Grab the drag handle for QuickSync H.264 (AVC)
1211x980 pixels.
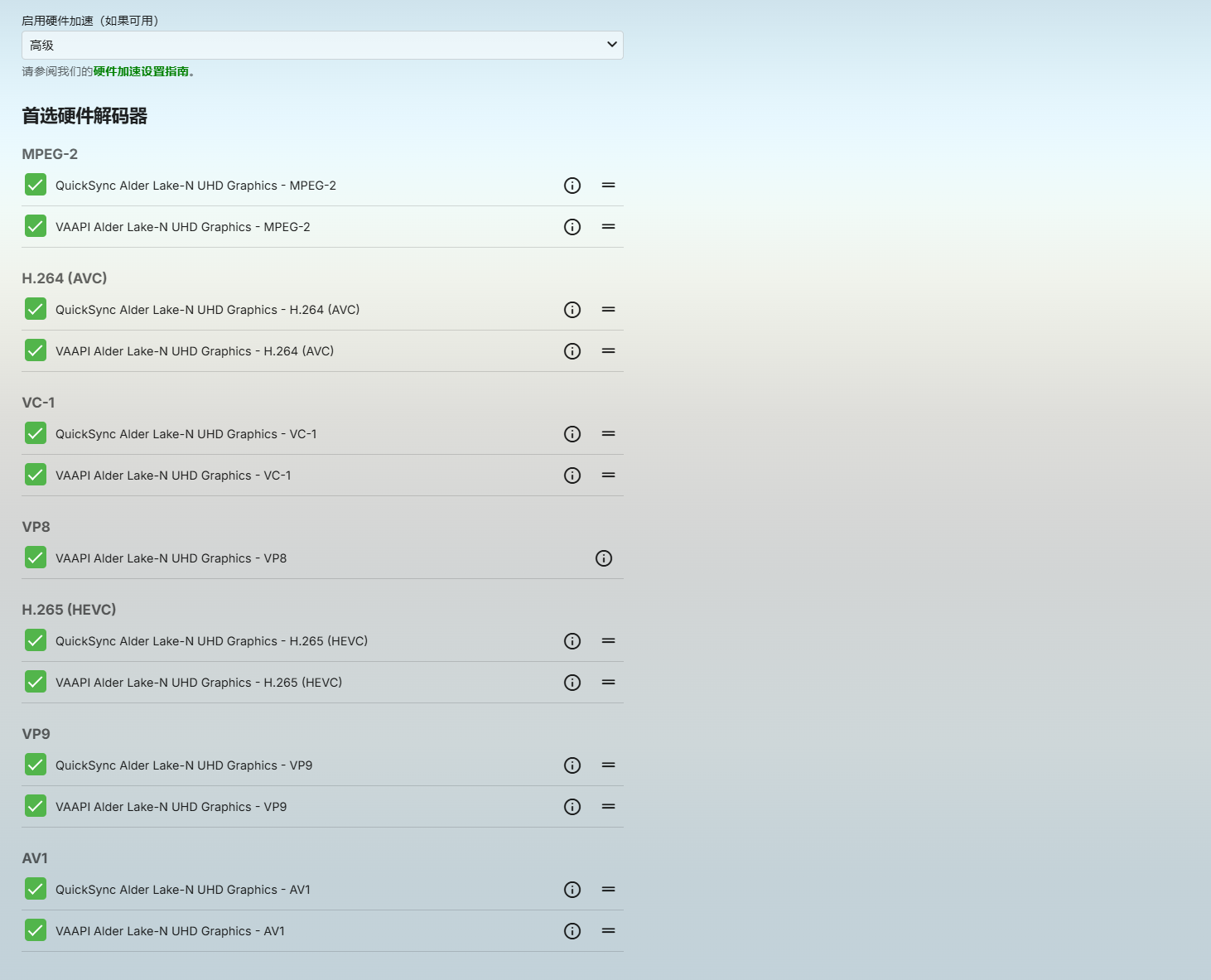608,310
